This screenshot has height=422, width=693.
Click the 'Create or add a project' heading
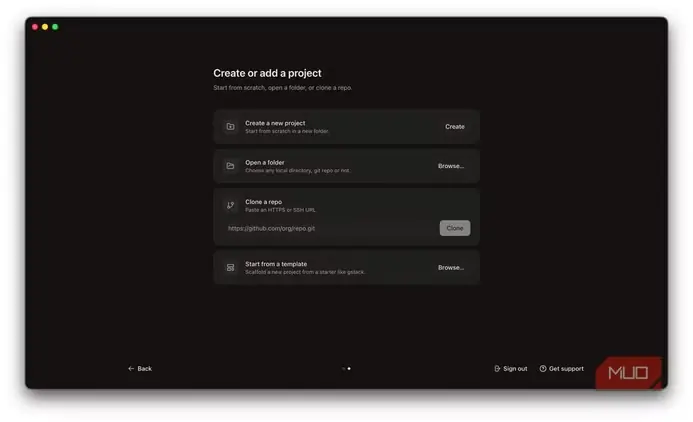point(267,73)
